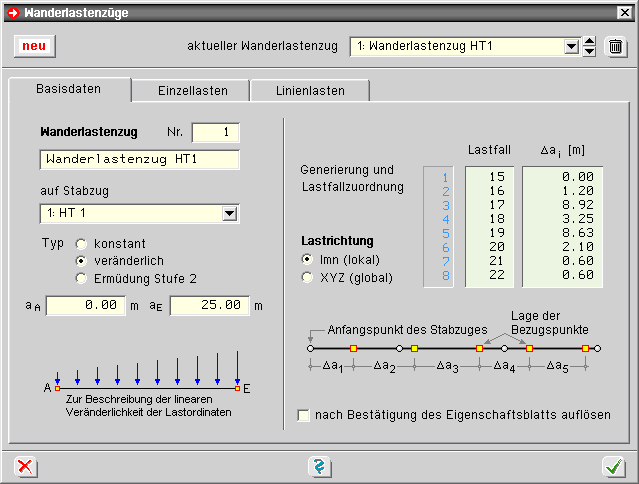Viewport: 639px width, 484px height.
Task: Click the Nr. number input field
Action: tap(215, 132)
